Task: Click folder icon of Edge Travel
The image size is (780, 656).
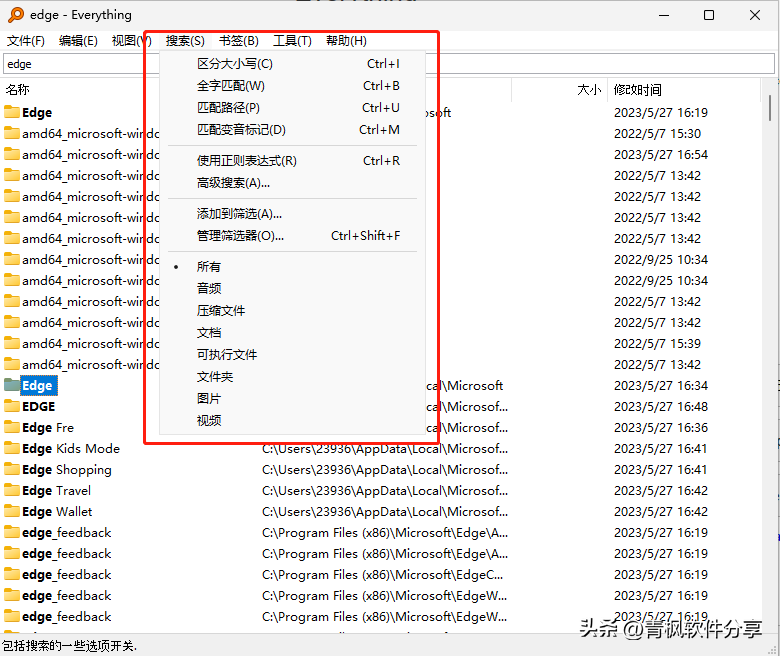Action: coord(11,490)
